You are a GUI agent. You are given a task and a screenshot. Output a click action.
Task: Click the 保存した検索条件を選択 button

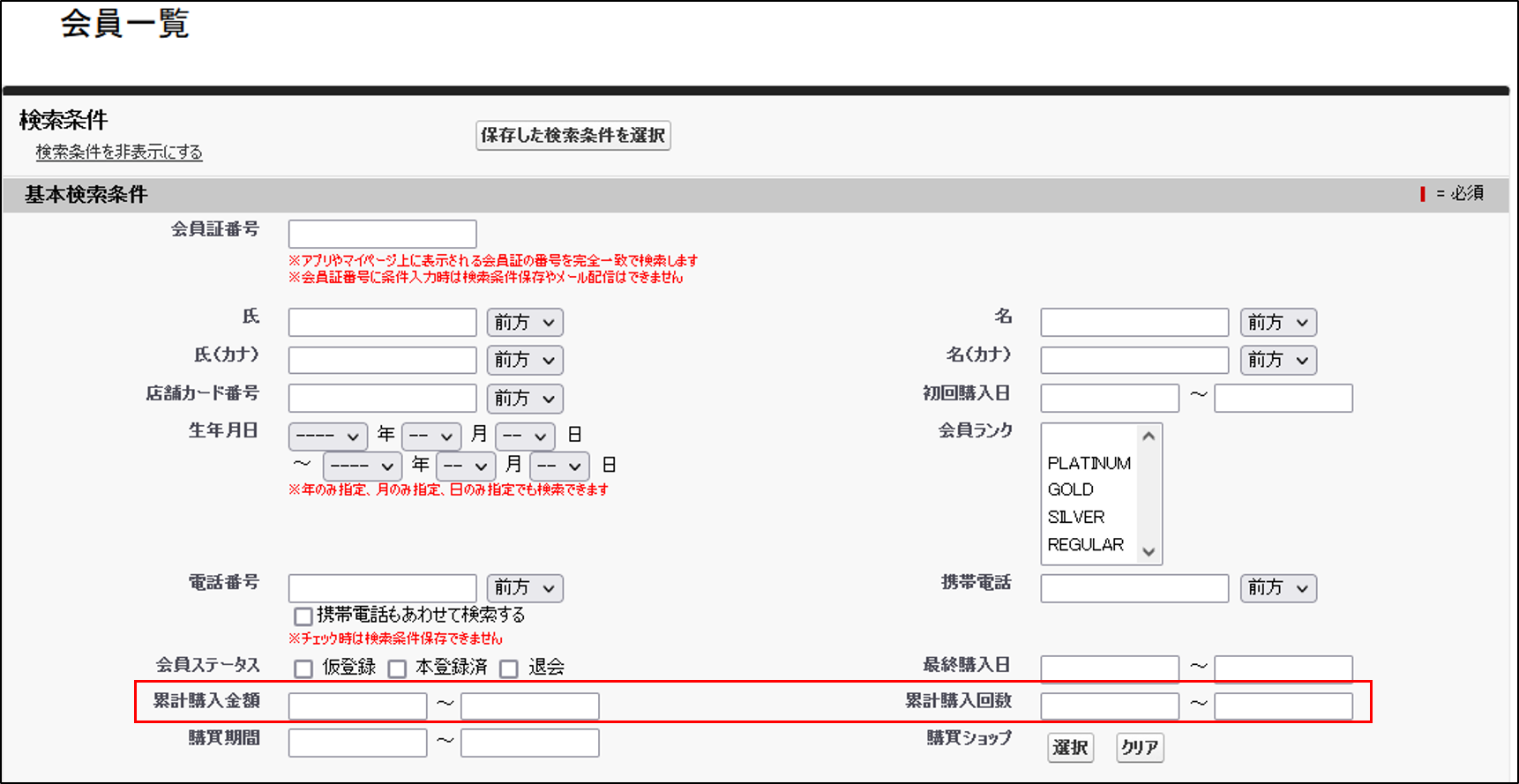(x=573, y=135)
